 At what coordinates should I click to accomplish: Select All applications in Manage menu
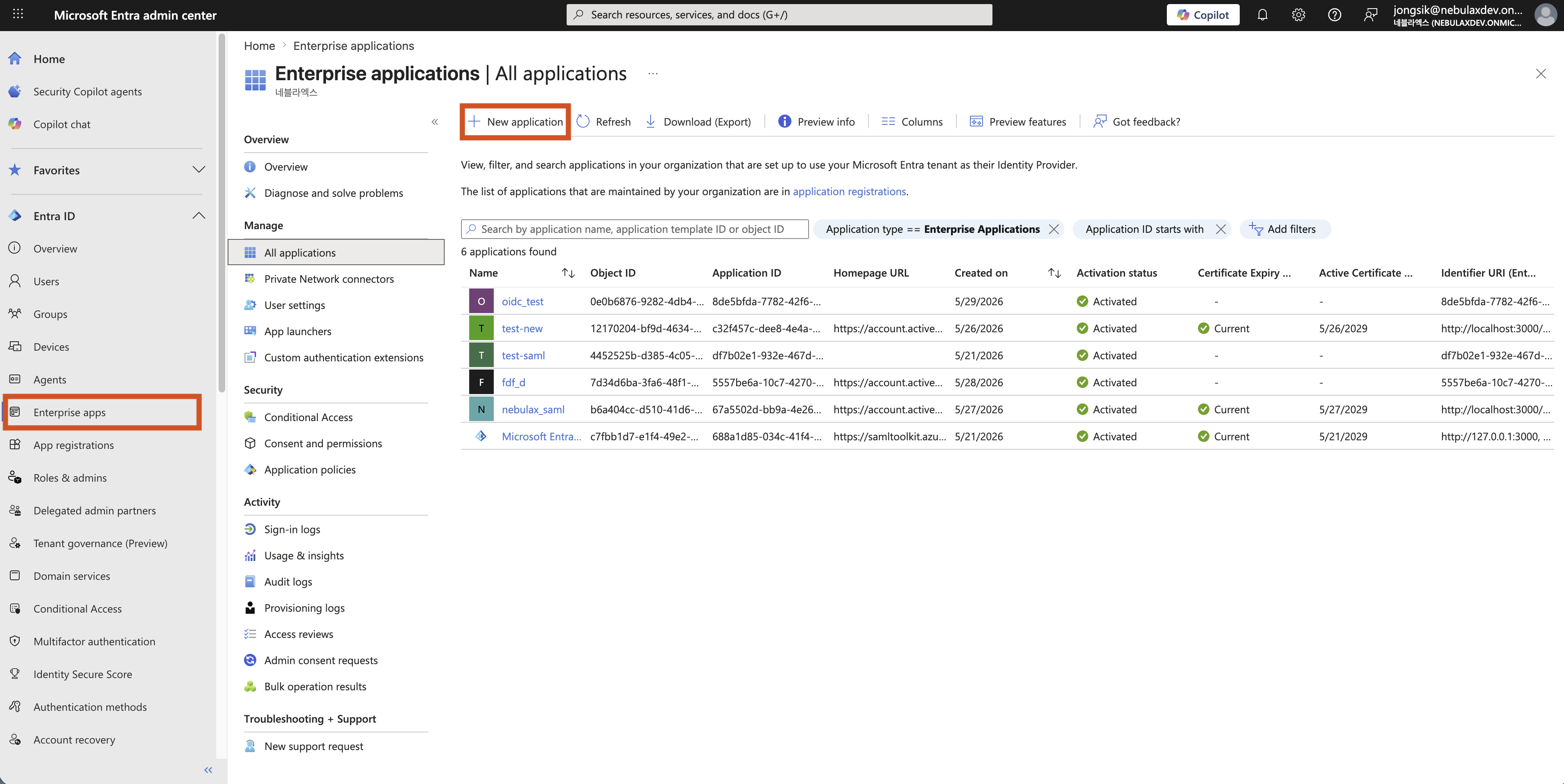coord(336,252)
